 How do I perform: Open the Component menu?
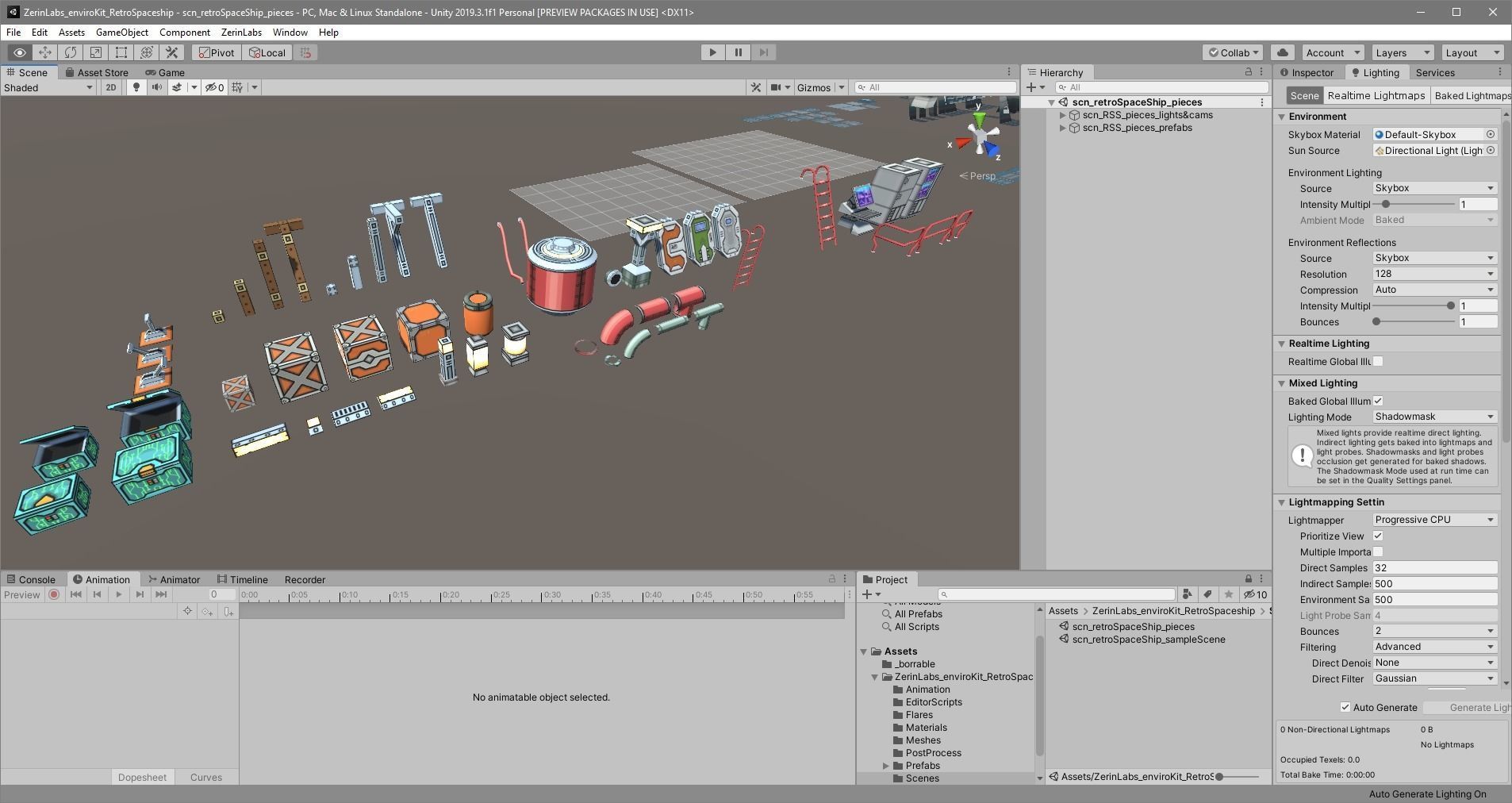185,33
